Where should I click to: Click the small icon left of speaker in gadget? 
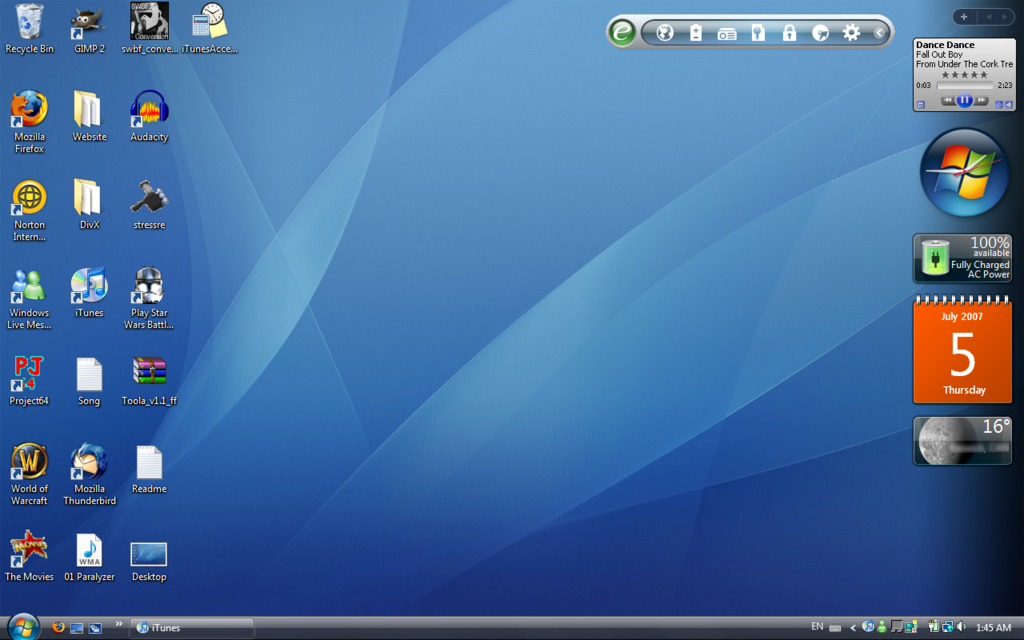coord(999,104)
